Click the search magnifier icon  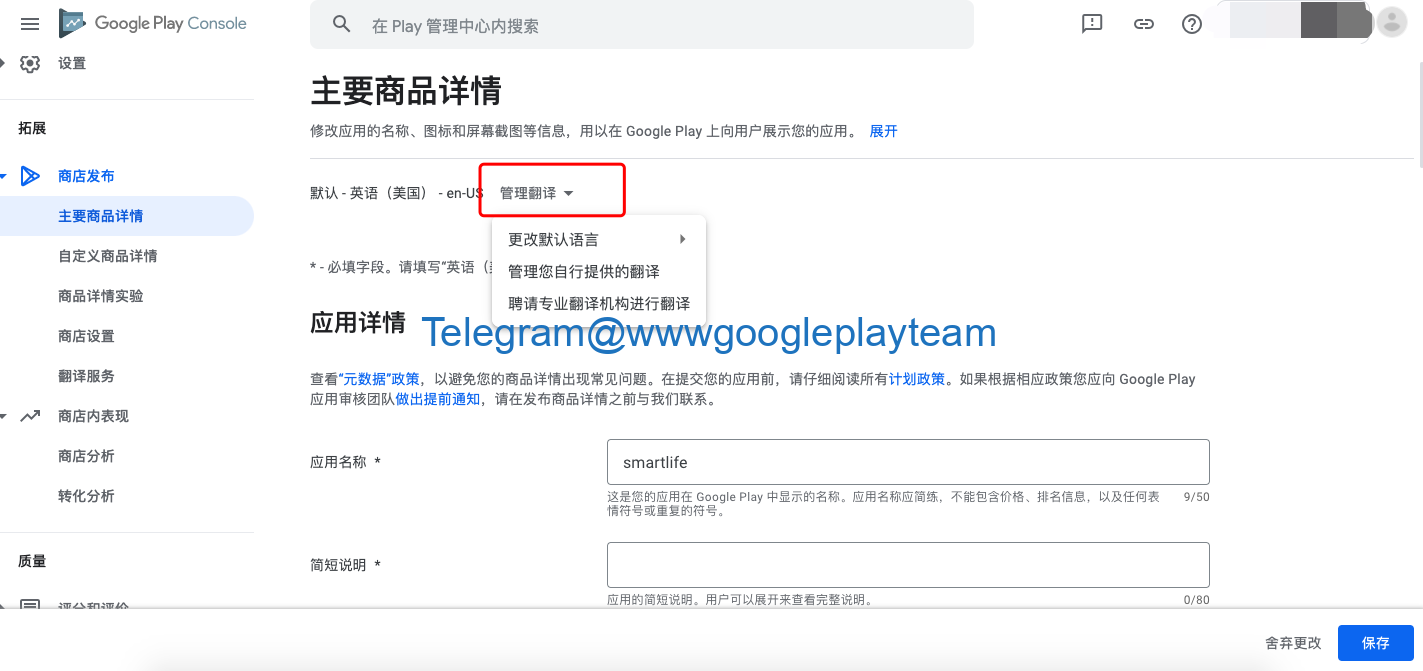pyautogui.click(x=342, y=25)
